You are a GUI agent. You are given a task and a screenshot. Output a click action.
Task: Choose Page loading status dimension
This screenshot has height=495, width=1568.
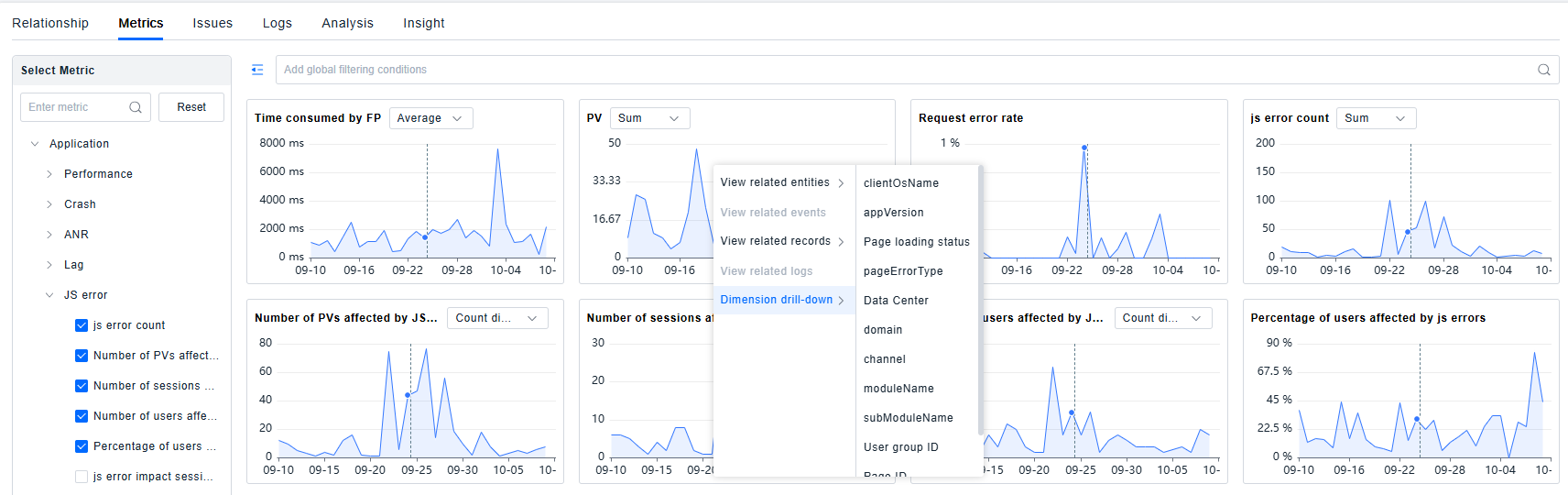coord(916,242)
